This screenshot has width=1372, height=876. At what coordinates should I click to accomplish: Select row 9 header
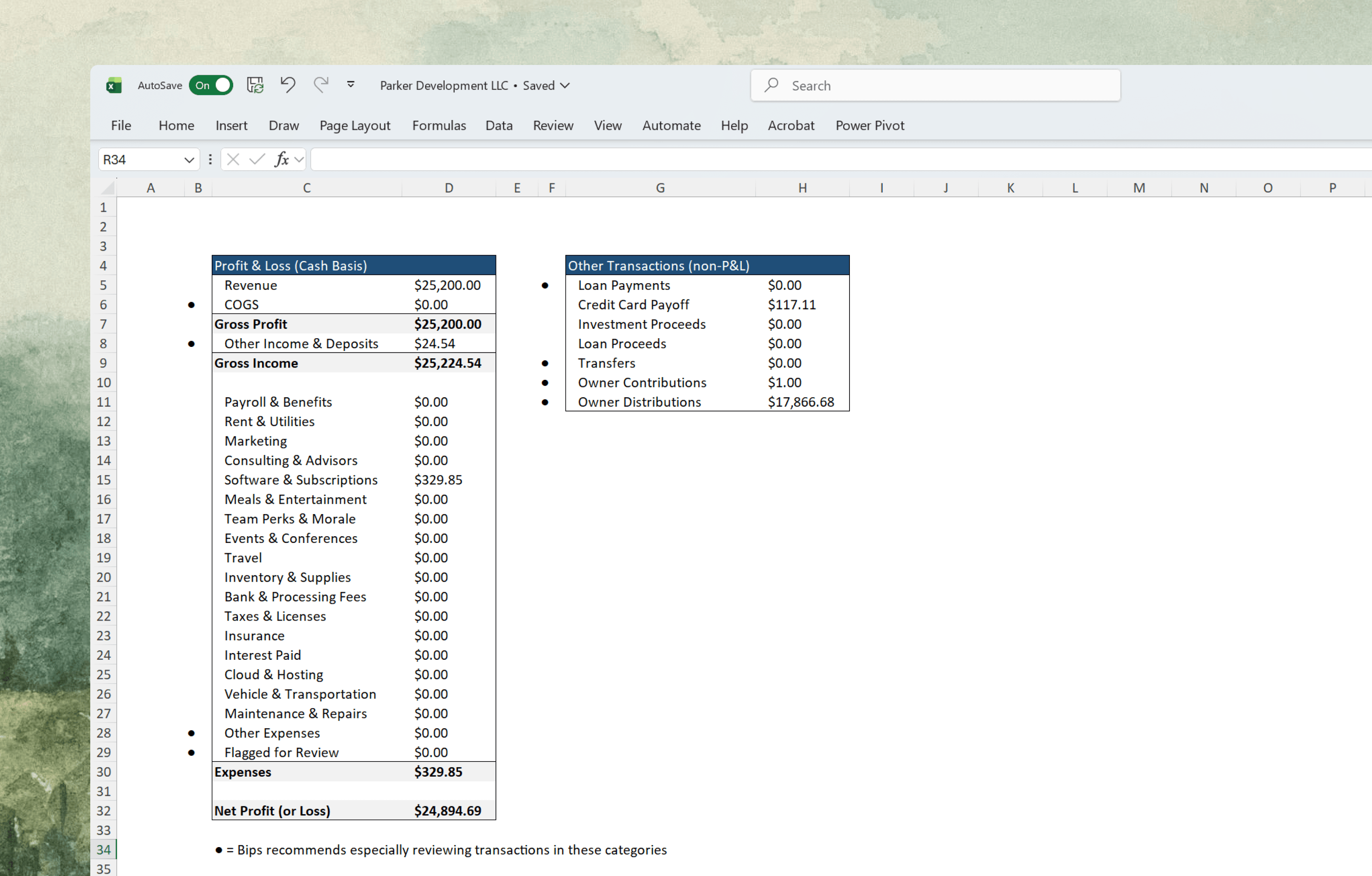coord(103,363)
